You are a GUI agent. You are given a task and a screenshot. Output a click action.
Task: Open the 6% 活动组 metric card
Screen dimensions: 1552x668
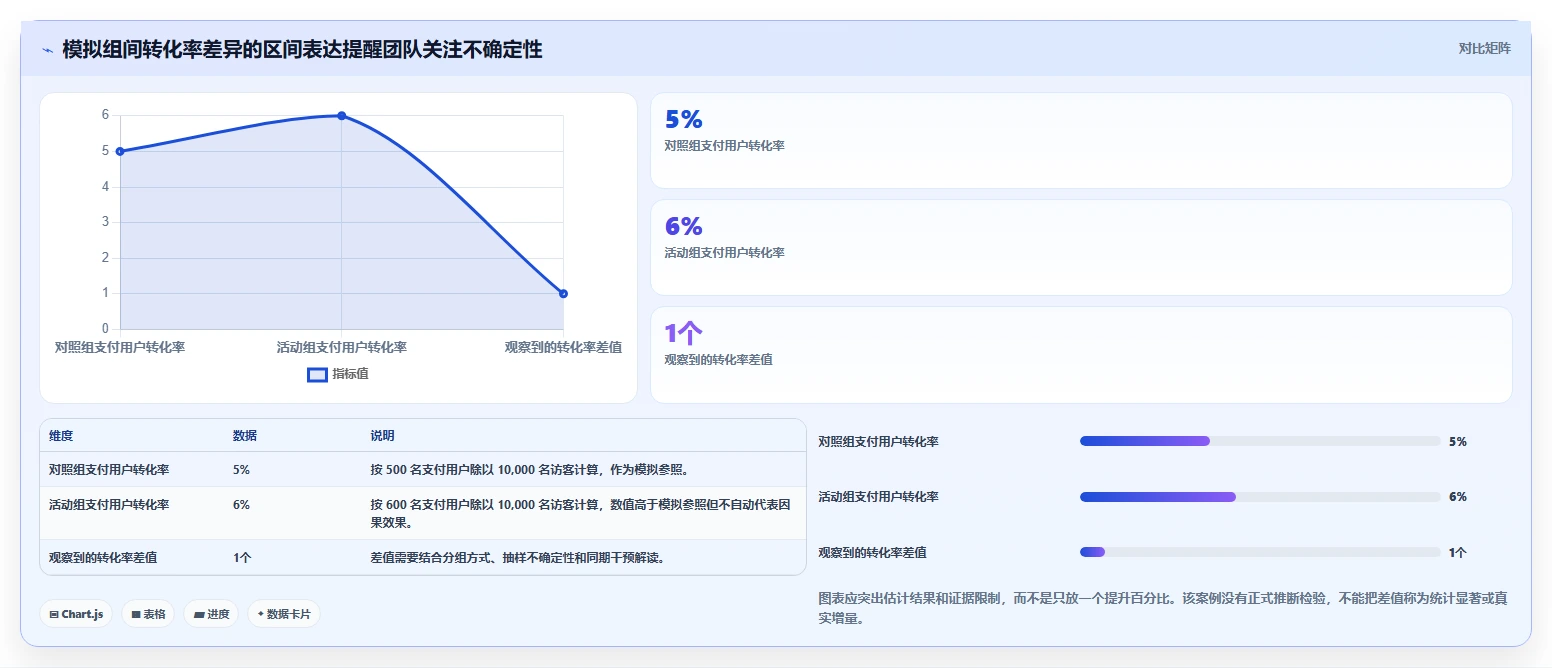tap(1081, 248)
